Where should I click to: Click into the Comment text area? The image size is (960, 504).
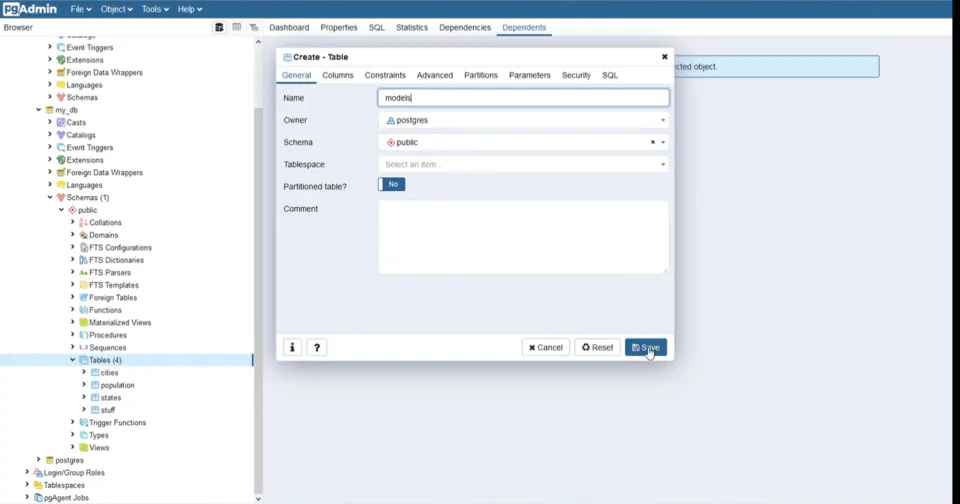click(x=523, y=237)
